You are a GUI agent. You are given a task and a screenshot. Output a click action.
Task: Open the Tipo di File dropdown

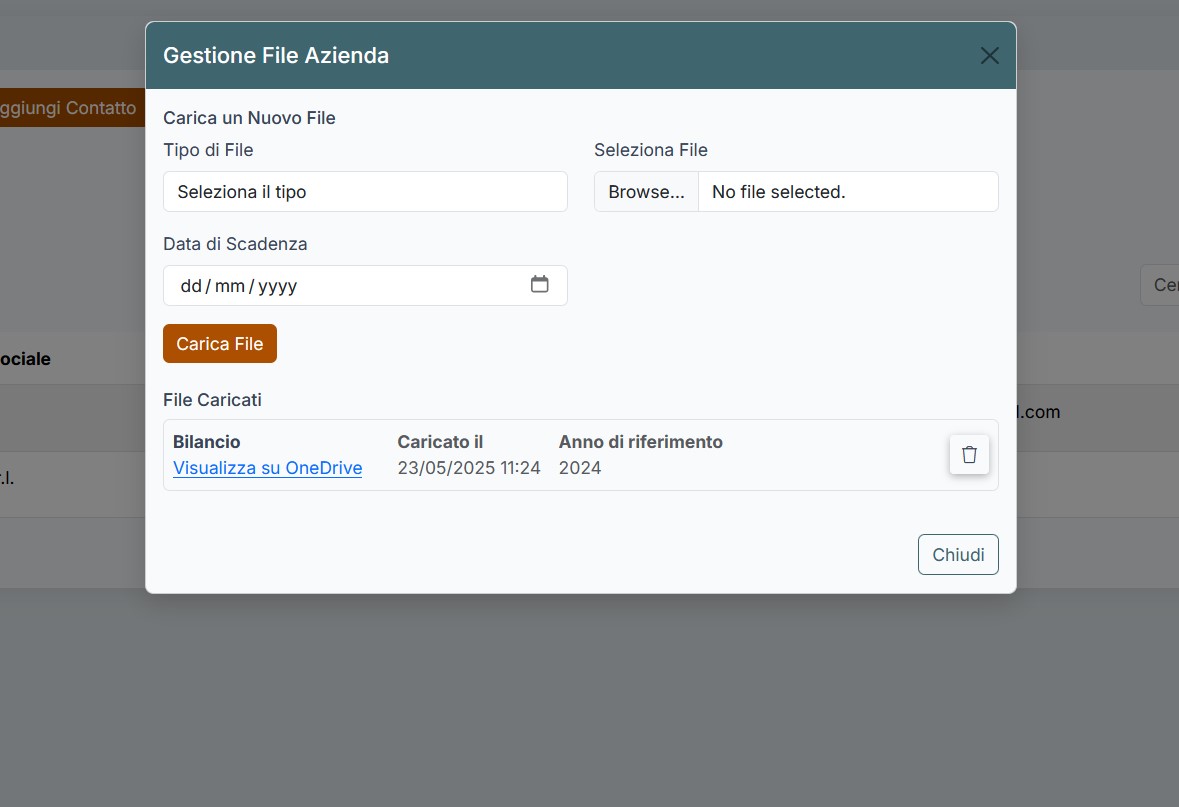point(365,192)
